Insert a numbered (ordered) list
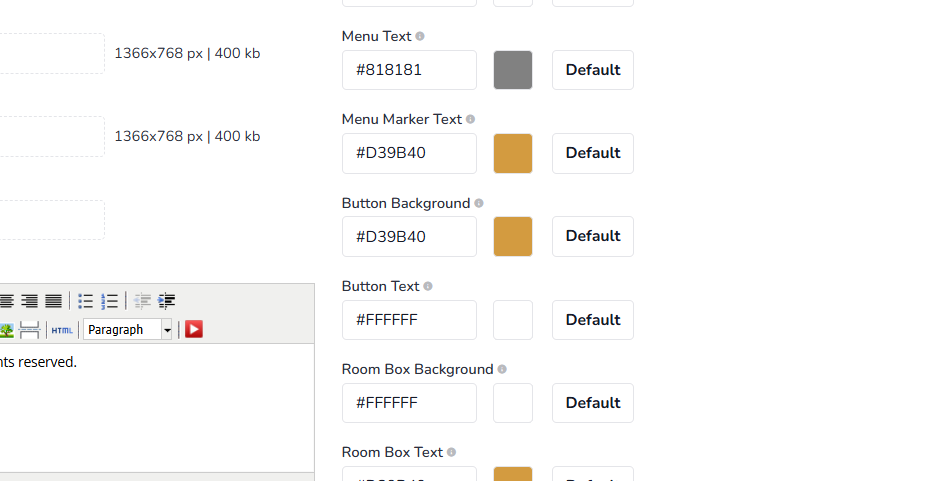Viewport: 928px width, 481px height. pos(109,301)
